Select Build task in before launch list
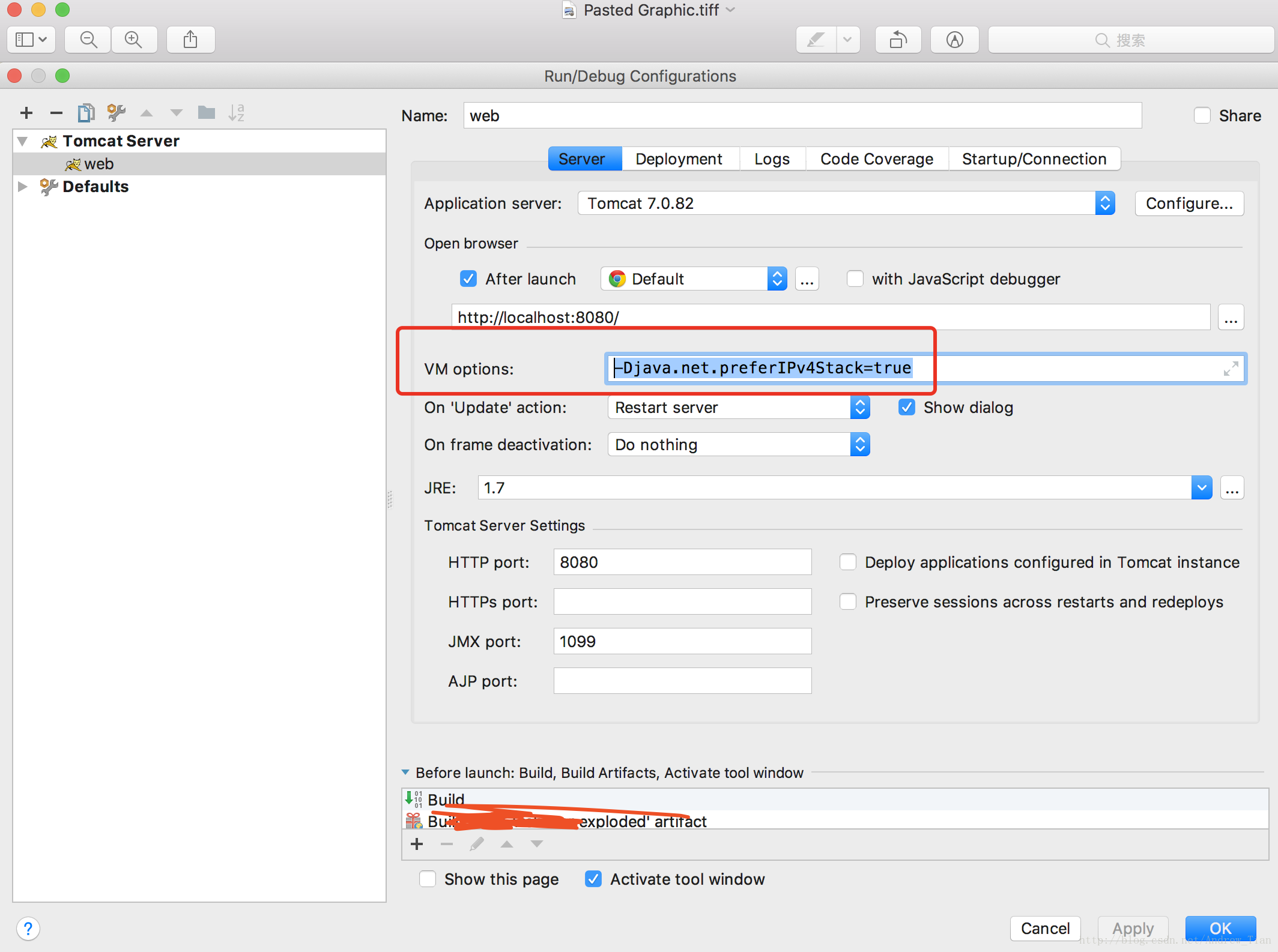The height and width of the screenshot is (952, 1278). coord(835,800)
